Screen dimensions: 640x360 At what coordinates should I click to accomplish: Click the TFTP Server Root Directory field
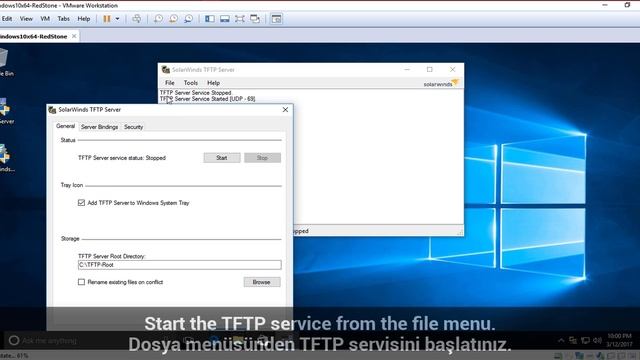[x=180, y=265]
